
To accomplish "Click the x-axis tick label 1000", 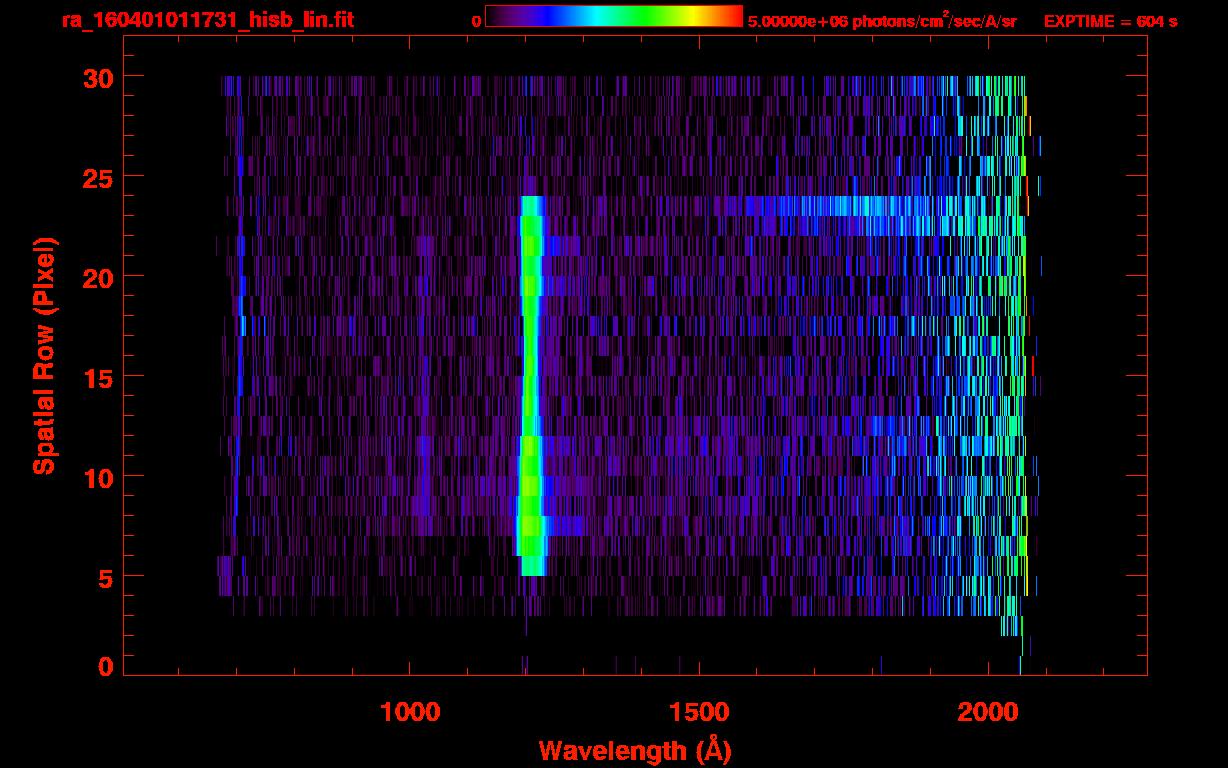I will (x=410, y=712).
